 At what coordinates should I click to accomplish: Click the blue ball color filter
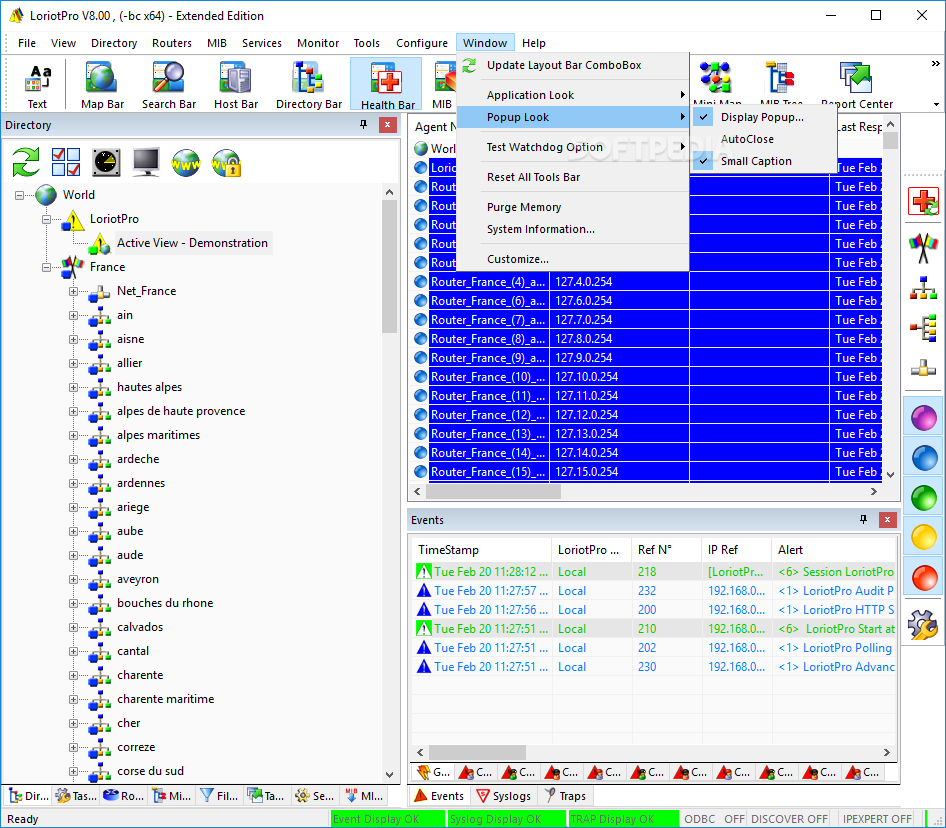(924, 458)
